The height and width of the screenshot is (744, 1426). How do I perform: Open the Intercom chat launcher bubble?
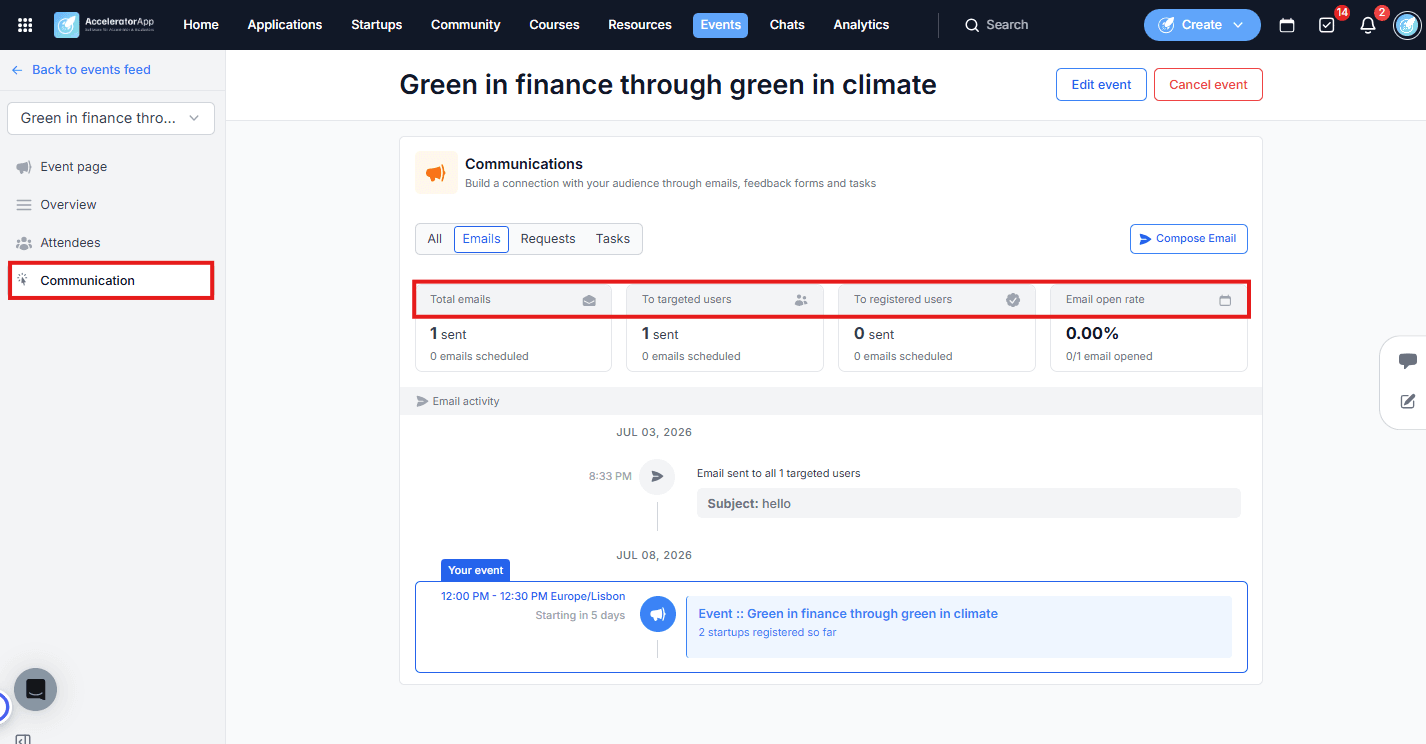[35, 690]
